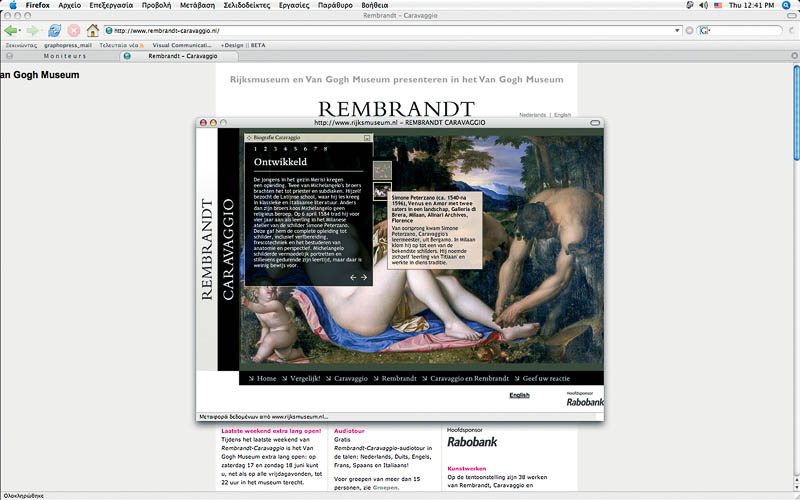The height and width of the screenshot is (500, 800).
Task: Click the previous page arrow in biography panel
Action: coord(353,278)
